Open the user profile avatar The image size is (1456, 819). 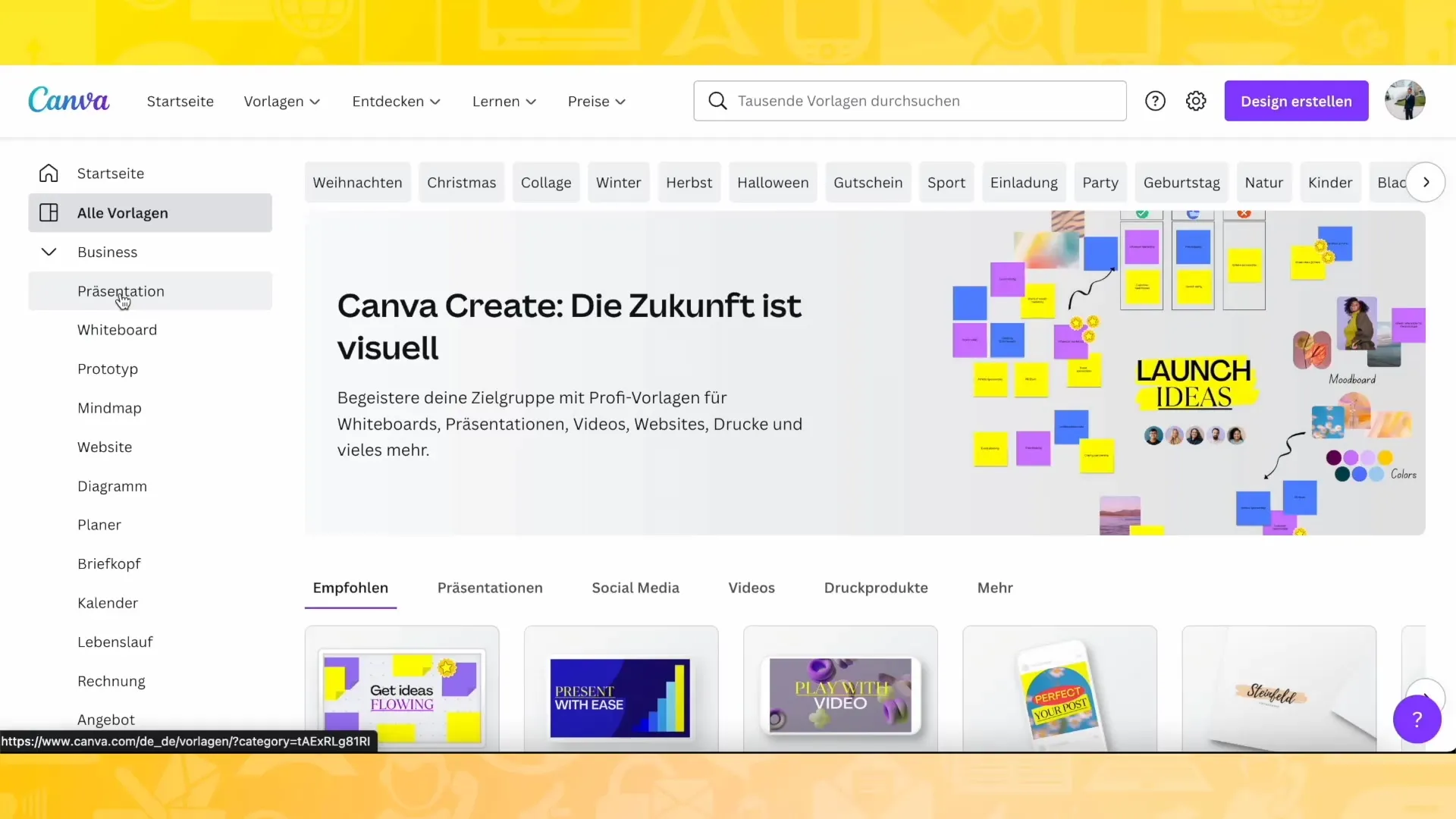pos(1404,100)
